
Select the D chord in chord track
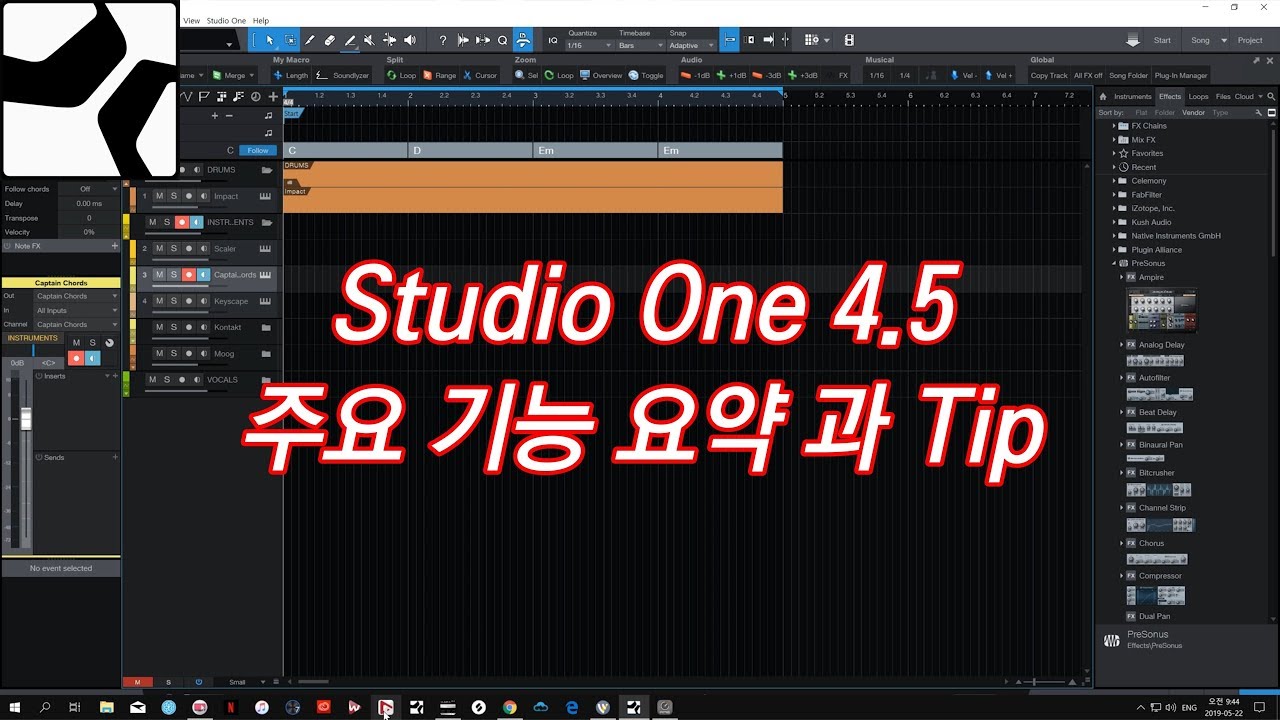470,150
